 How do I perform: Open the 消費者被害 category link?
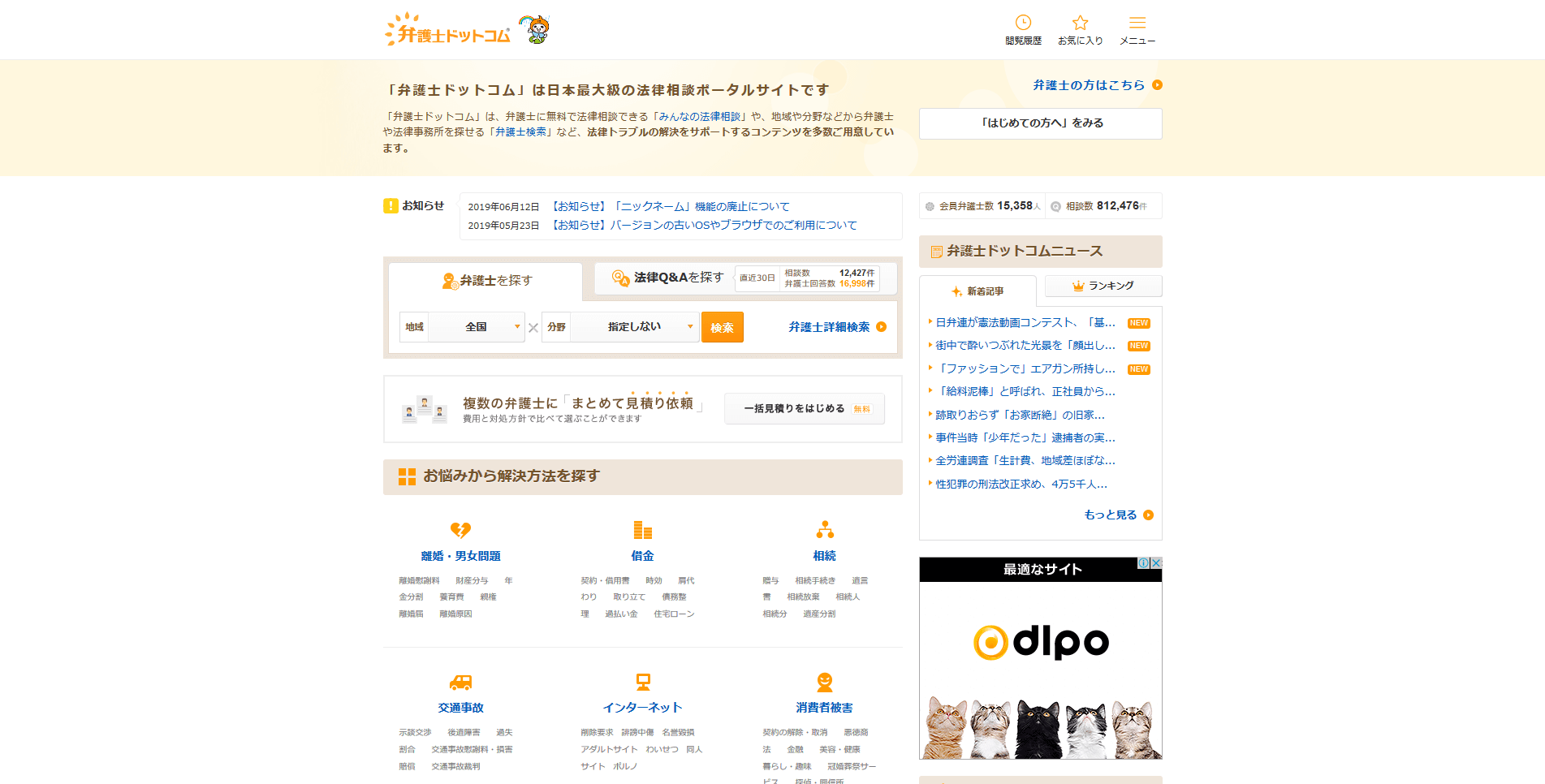coord(825,708)
